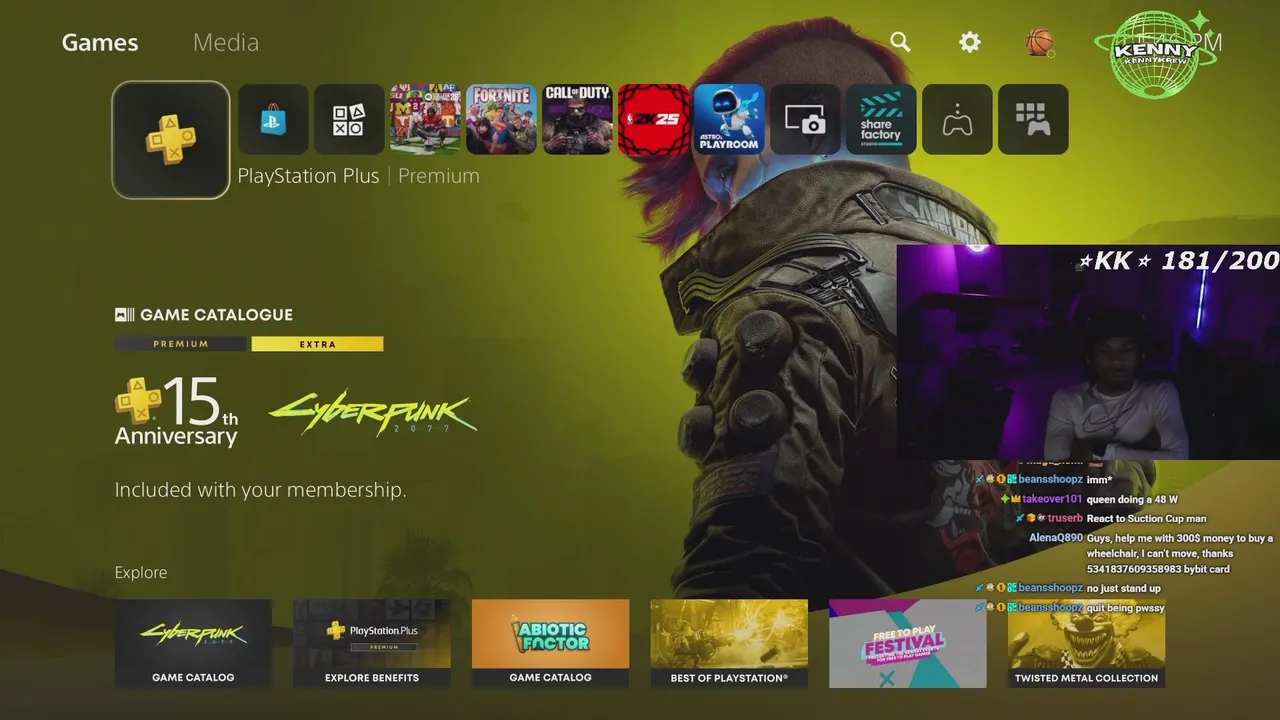The image size is (1280, 720).
Task: Launch Call of Duty tile
Action: point(577,119)
